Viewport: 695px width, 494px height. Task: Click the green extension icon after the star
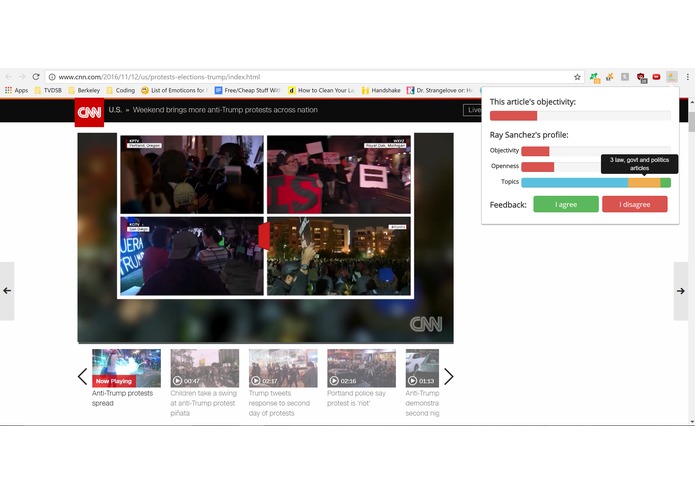594,78
